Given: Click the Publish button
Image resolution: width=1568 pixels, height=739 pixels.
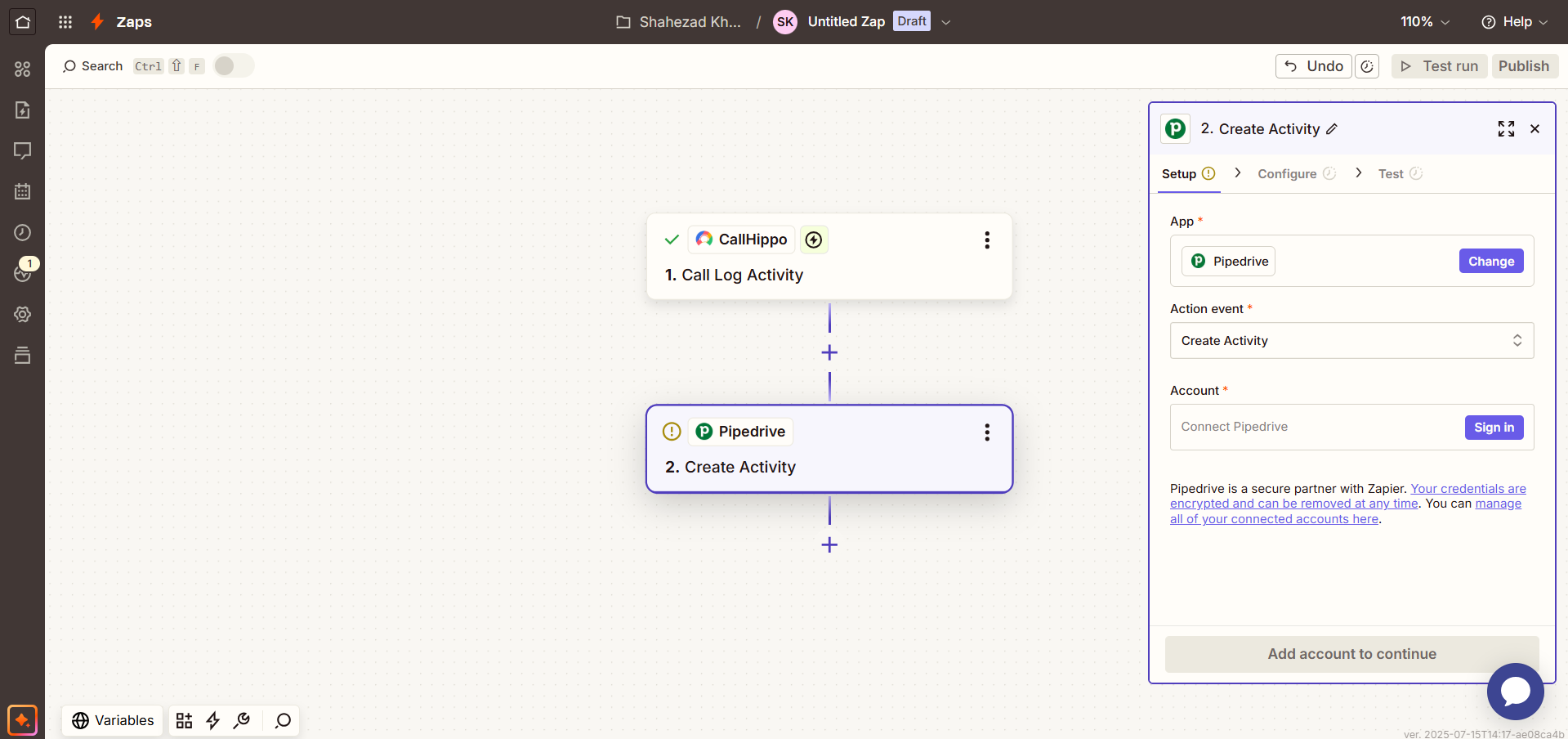Looking at the screenshot, I should pyautogui.click(x=1524, y=66).
